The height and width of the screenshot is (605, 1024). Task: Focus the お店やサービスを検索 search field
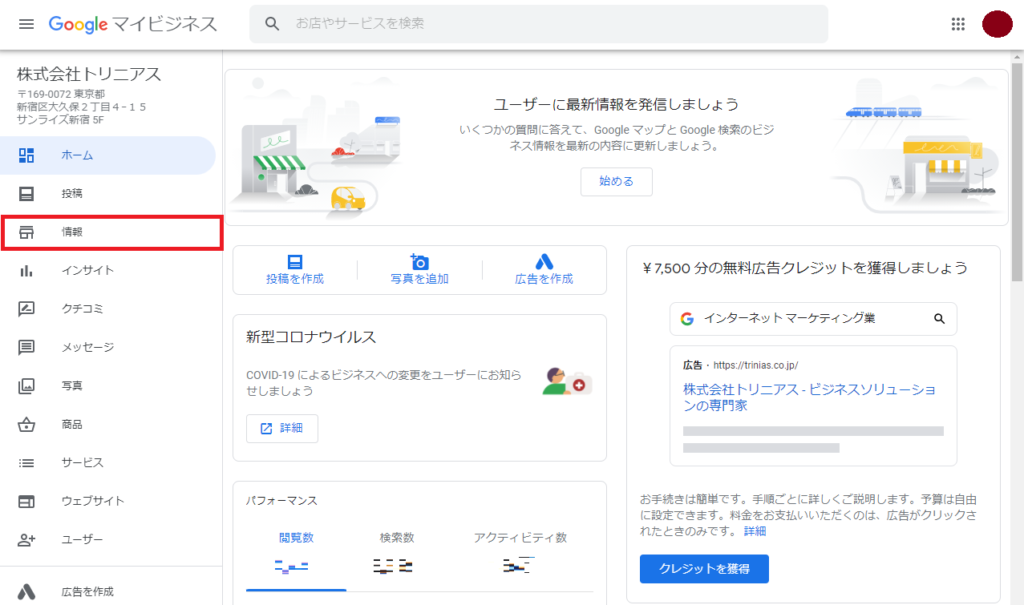click(538, 24)
